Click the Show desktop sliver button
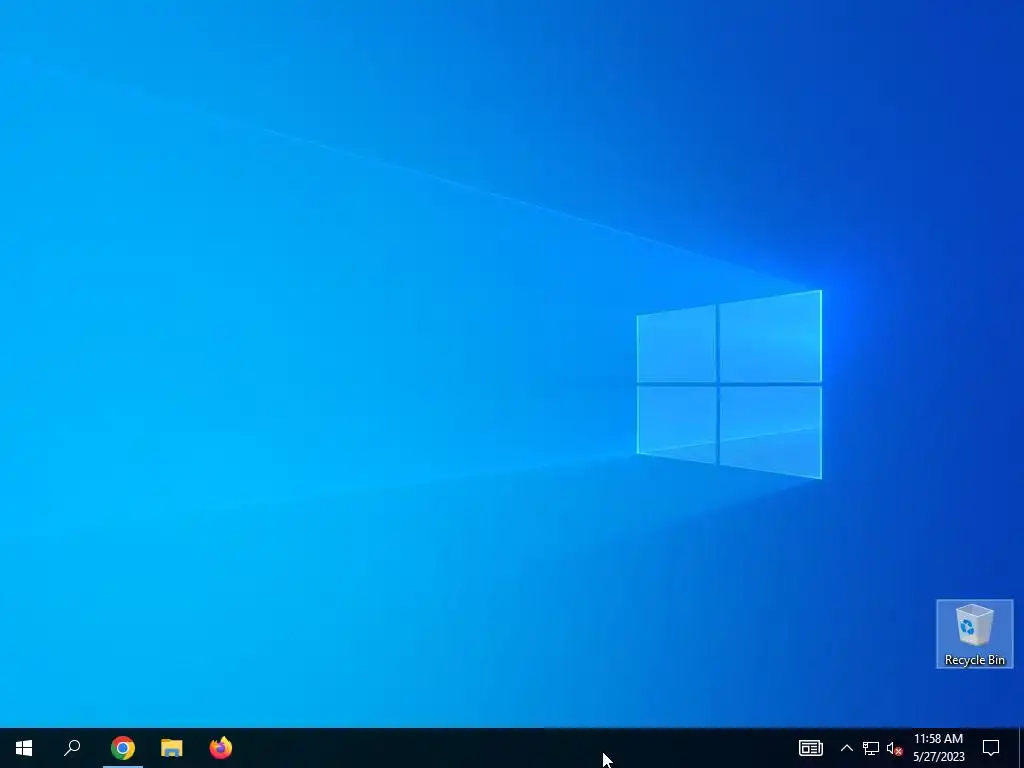 coord(1021,748)
